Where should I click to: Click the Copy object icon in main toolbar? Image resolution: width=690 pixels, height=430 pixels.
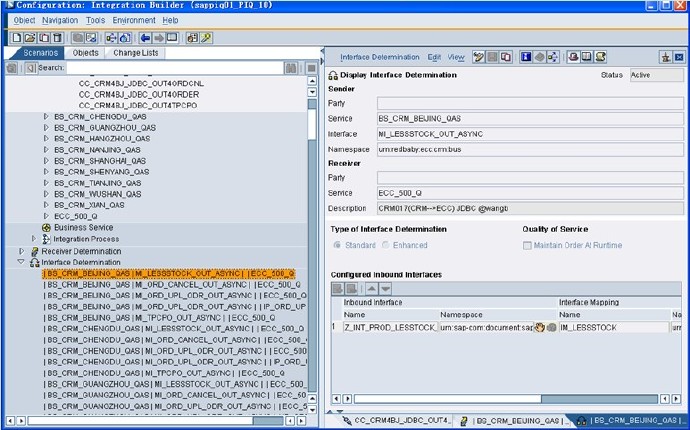pyautogui.click(x=44, y=38)
